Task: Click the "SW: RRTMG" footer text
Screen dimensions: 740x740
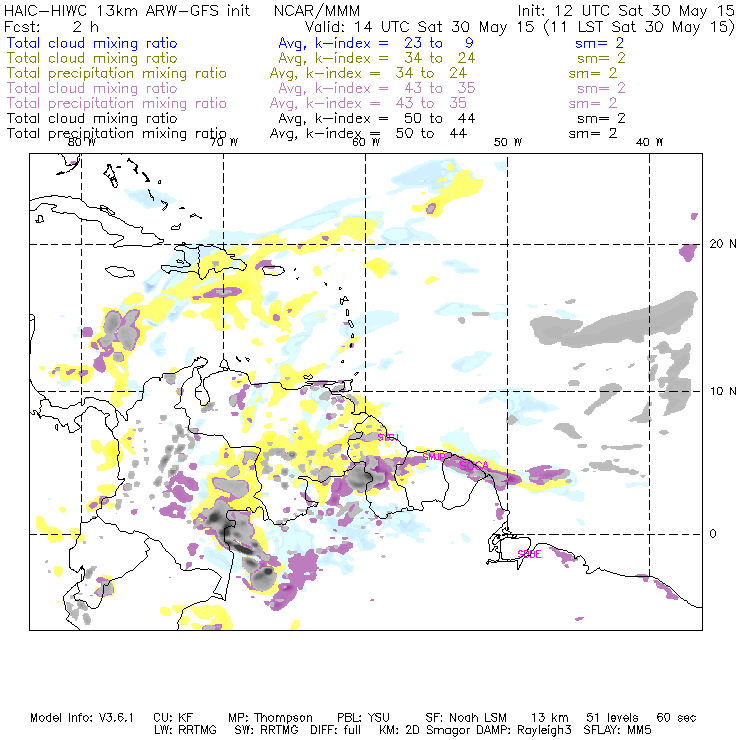Action: point(266,730)
